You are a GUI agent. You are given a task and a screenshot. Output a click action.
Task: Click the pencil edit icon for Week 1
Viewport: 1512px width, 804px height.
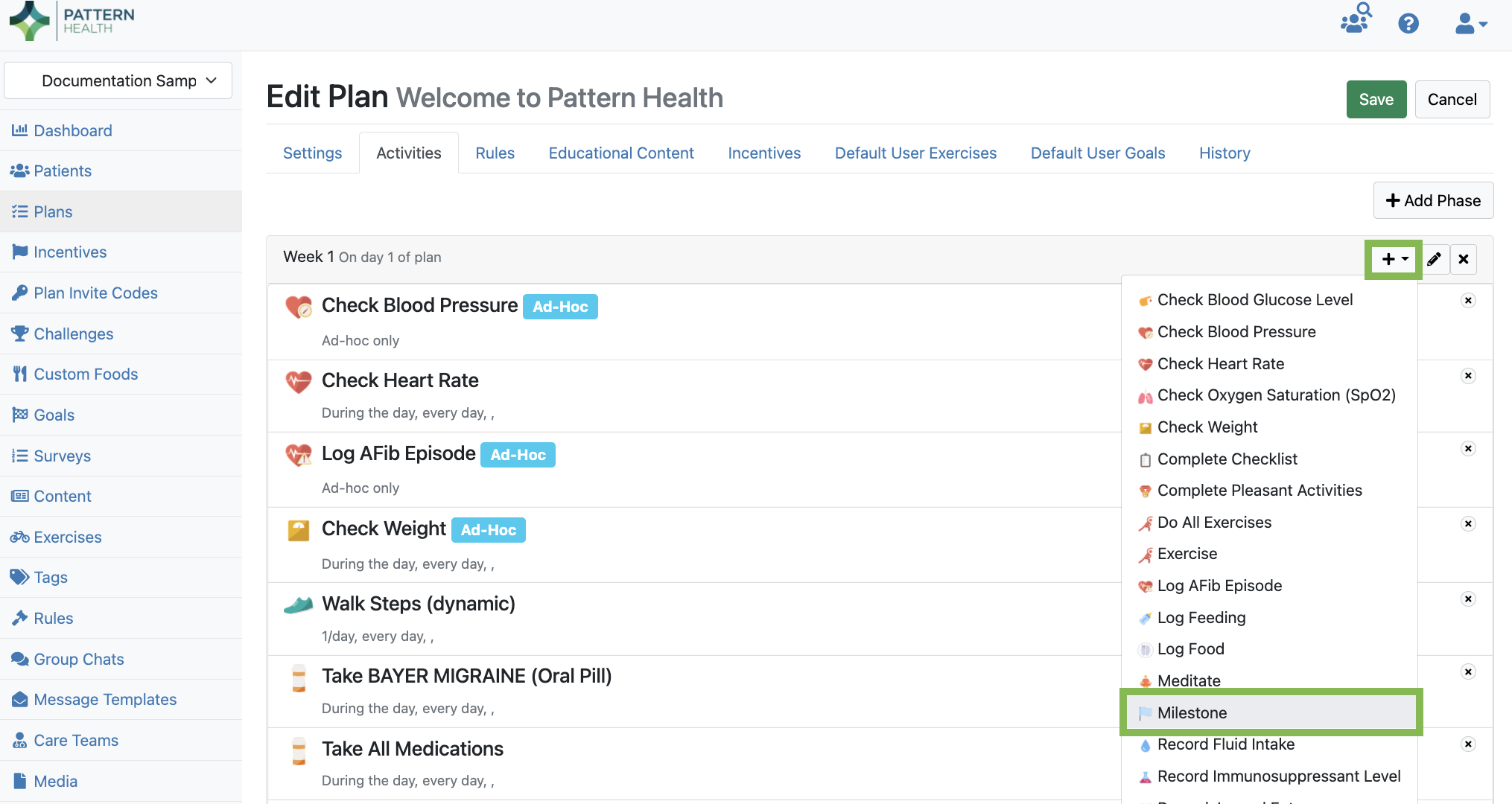tap(1434, 259)
